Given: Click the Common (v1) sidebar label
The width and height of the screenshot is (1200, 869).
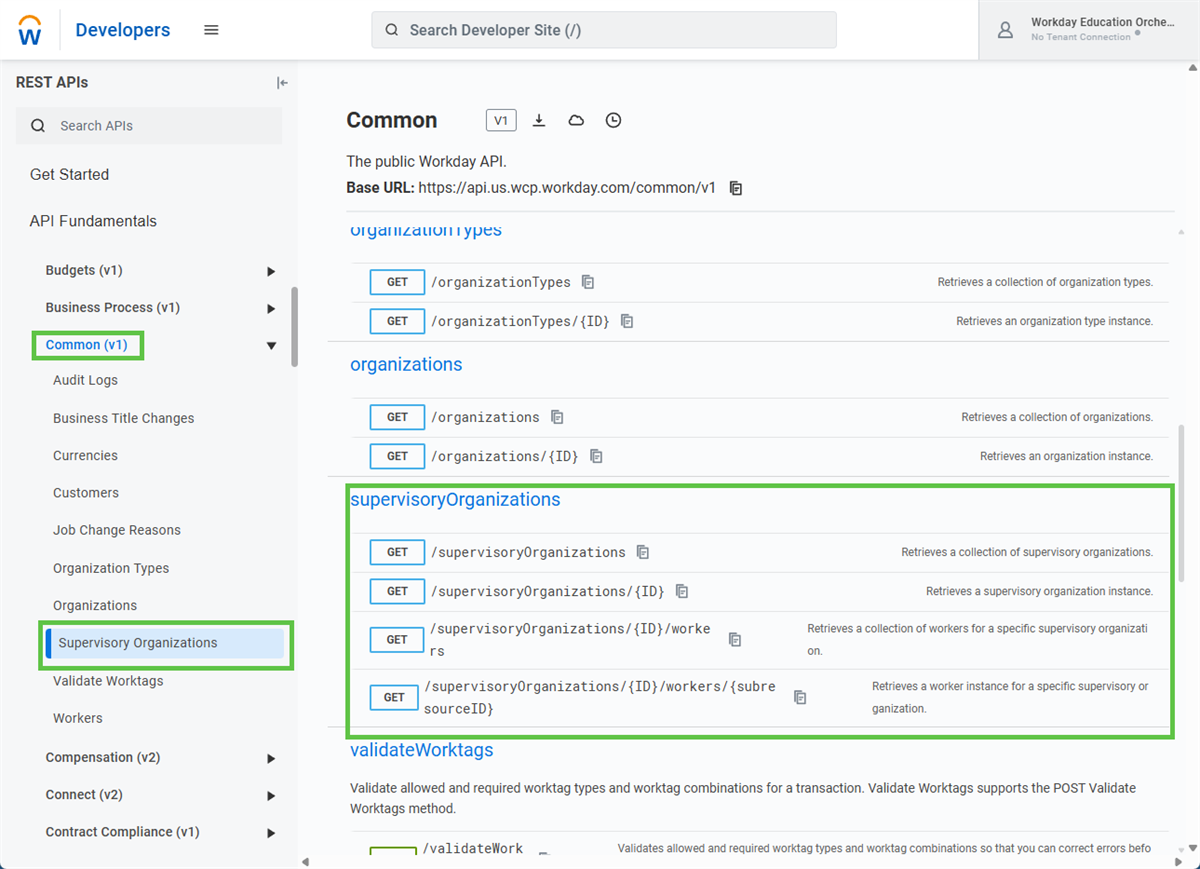Looking at the screenshot, I should tap(87, 345).
